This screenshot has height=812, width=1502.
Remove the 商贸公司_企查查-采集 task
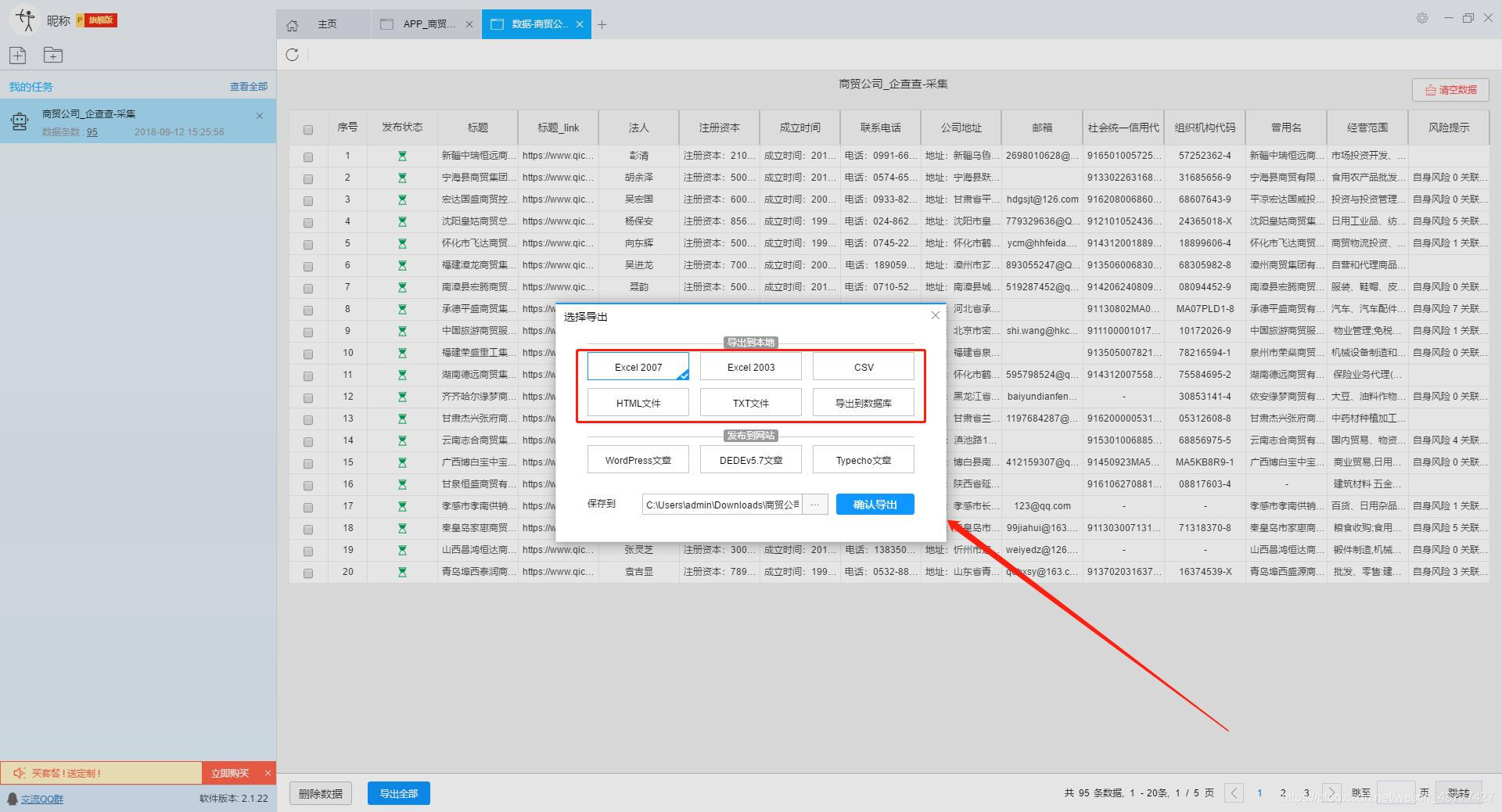tap(260, 116)
